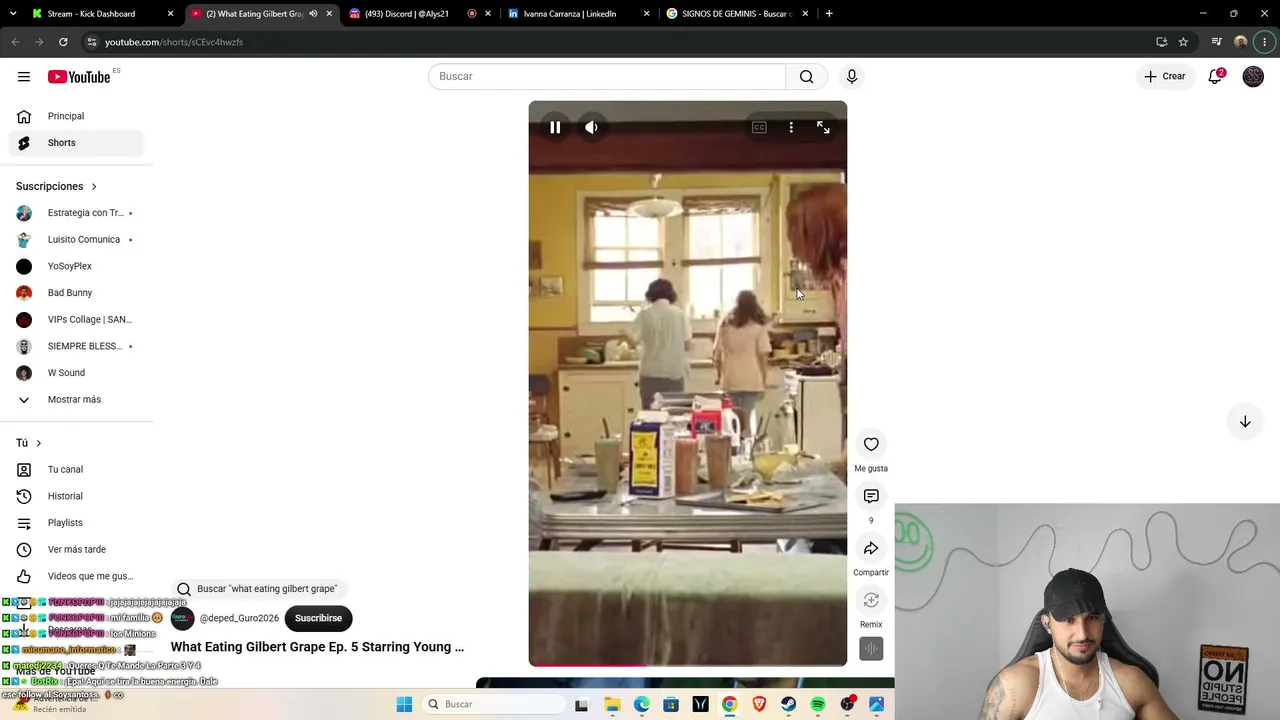This screenshot has width=1280, height=720.
Task: Open Ver más tarde list
Action: [x=76, y=550]
